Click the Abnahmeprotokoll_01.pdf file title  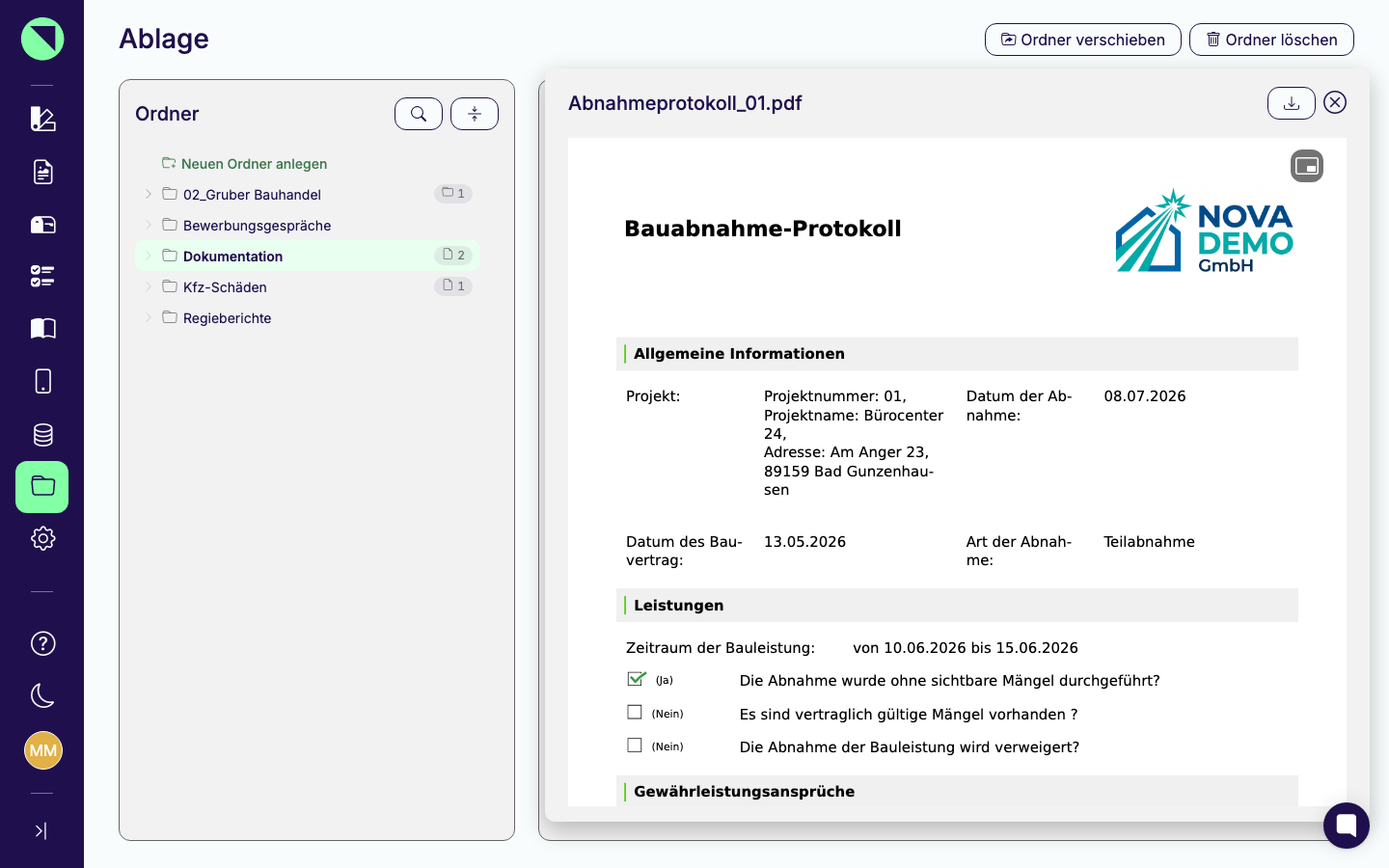click(x=685, y=103)
